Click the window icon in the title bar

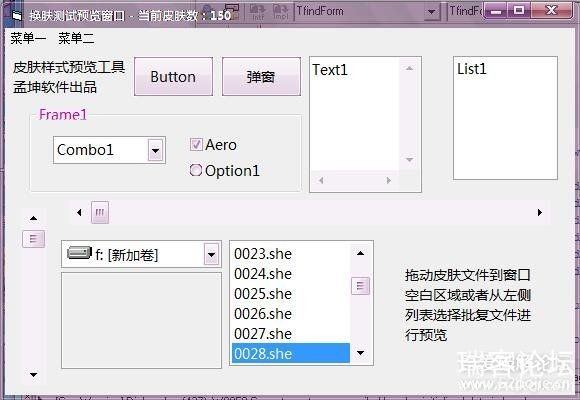[x=17, y=15]
